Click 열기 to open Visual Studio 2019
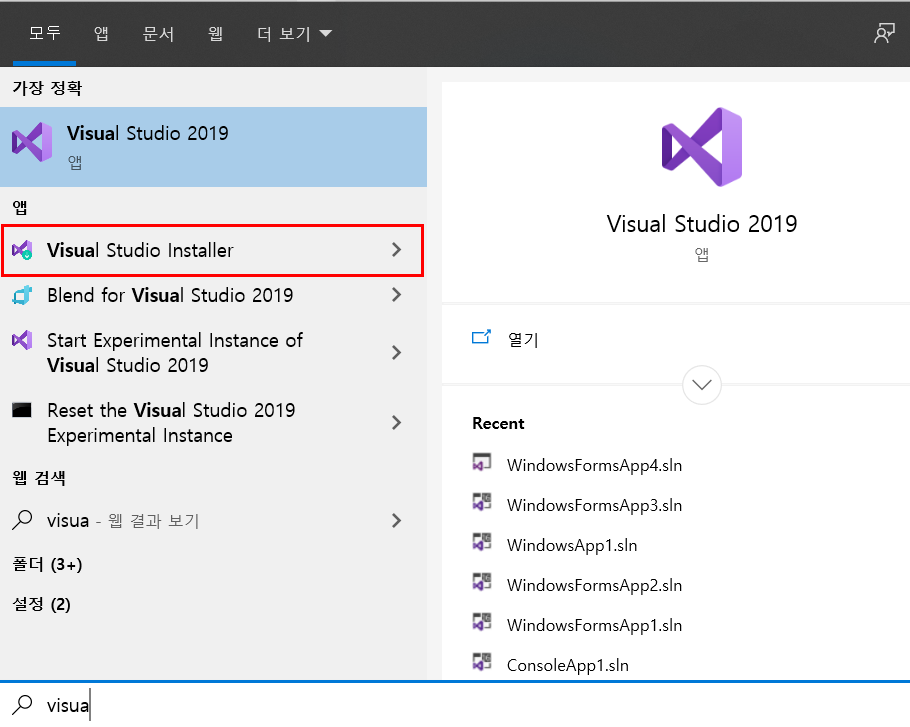The width and height of the screenshot is (910, 727). point(523,339)
